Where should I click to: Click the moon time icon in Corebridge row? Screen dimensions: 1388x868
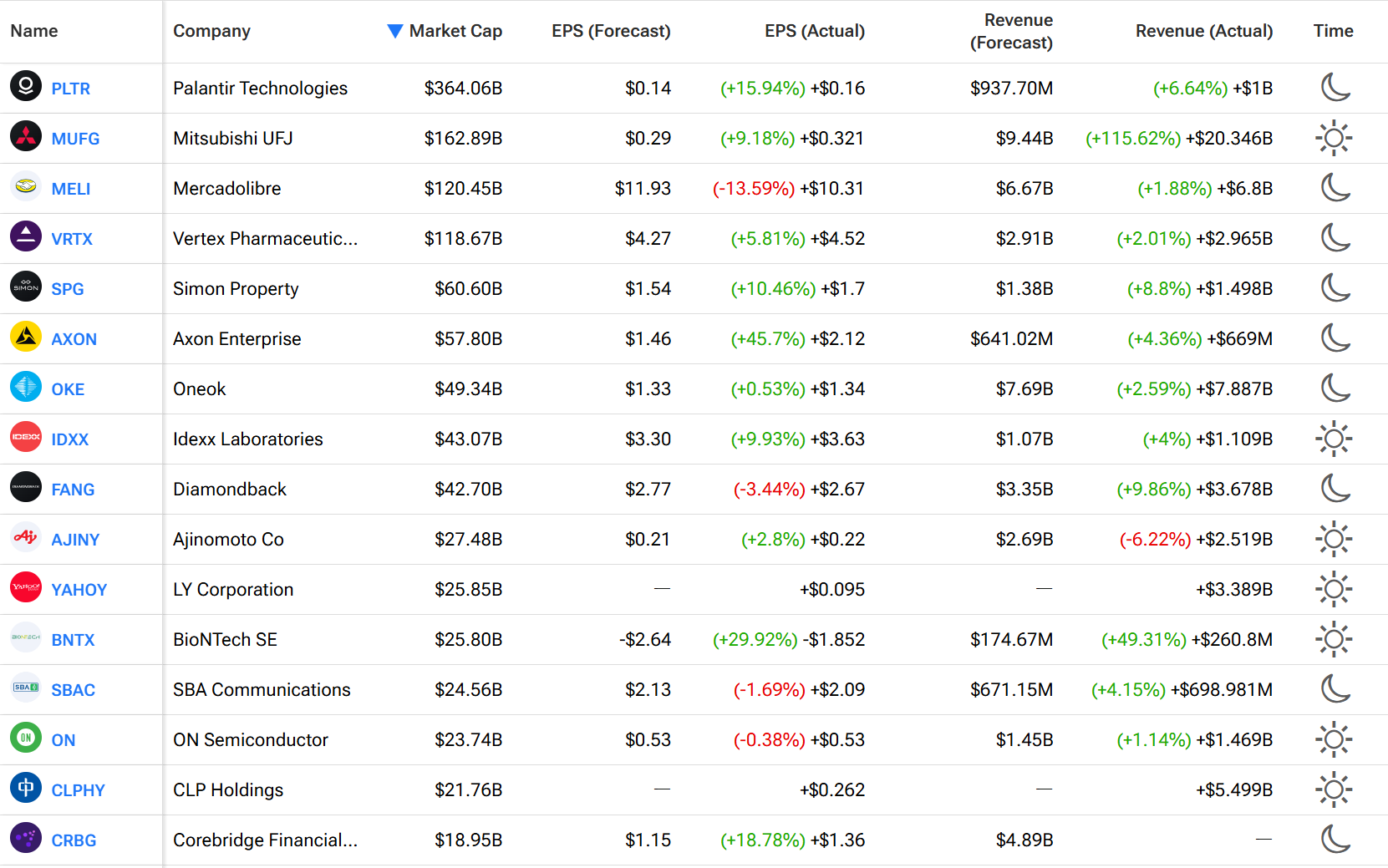[x=1335, y=839]
